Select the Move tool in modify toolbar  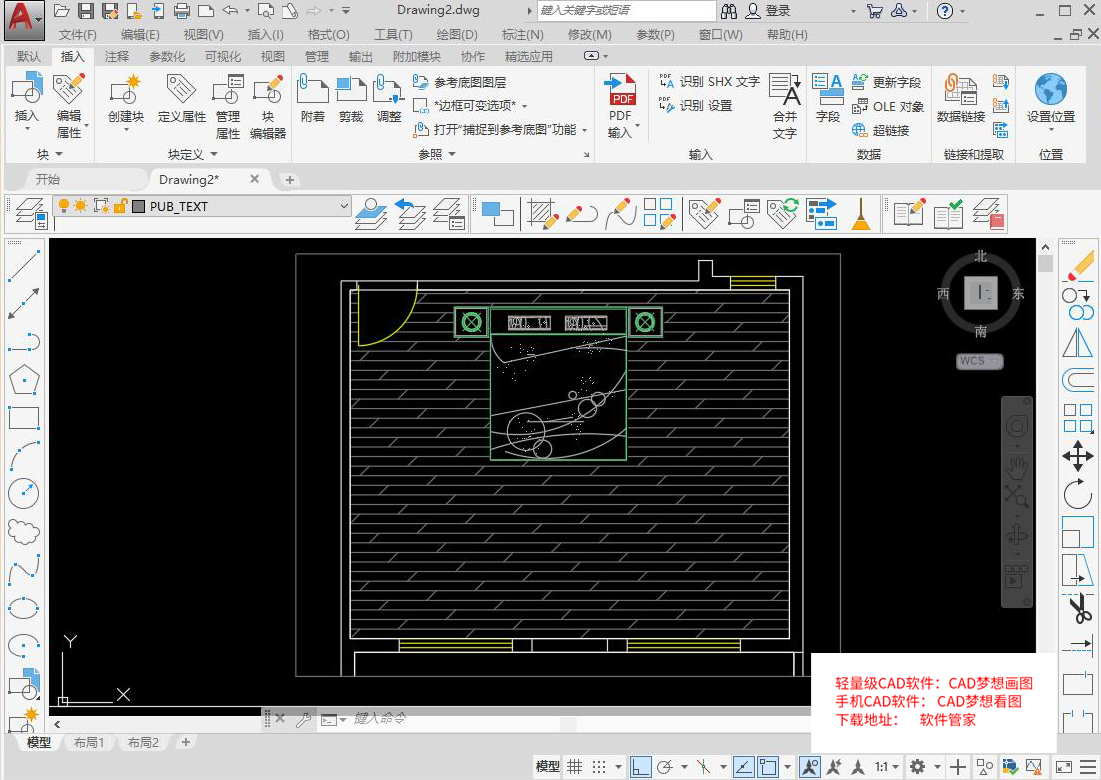tap(1078, 456)
